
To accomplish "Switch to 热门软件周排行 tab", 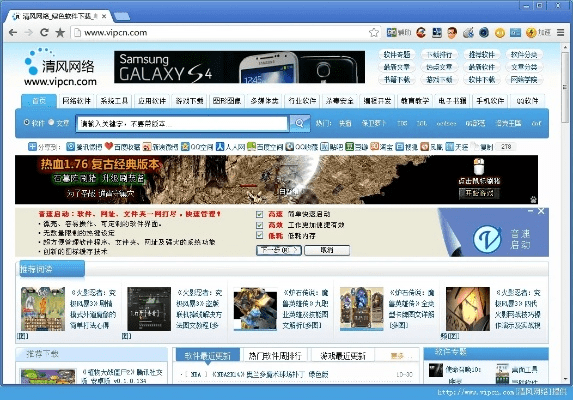I will [x=275, y=355].
